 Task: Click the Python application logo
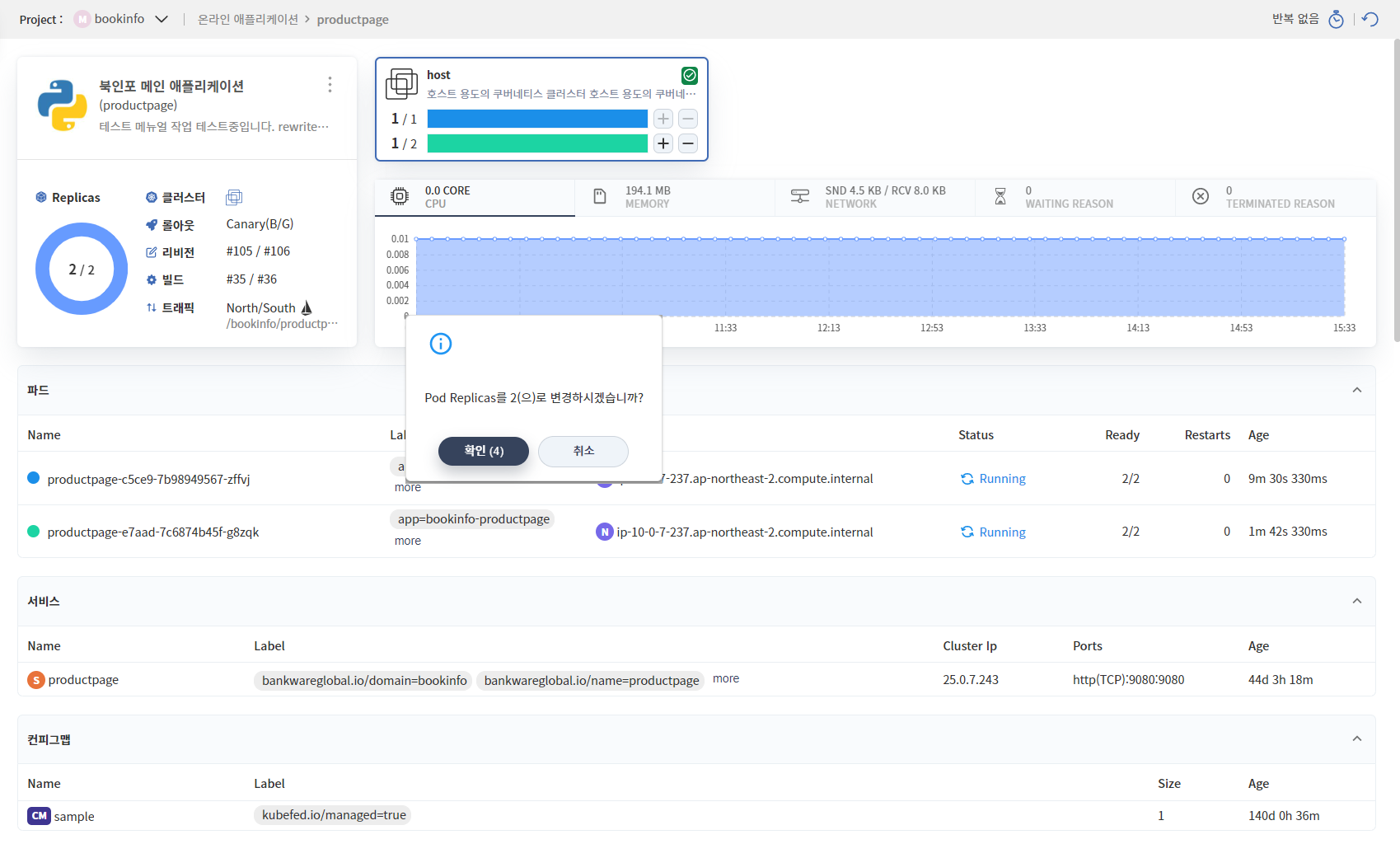coord(62,105)
